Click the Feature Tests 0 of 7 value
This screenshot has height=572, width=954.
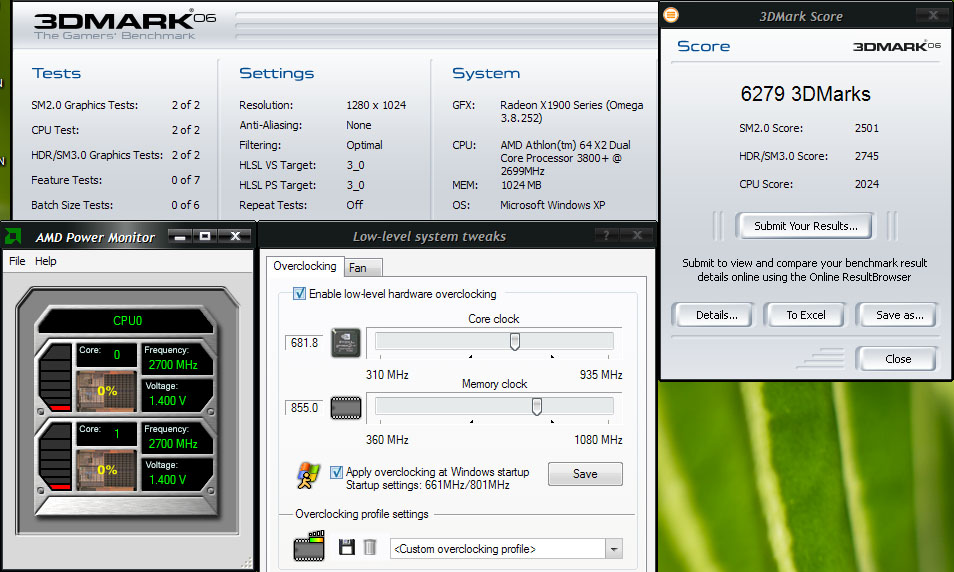186,180
